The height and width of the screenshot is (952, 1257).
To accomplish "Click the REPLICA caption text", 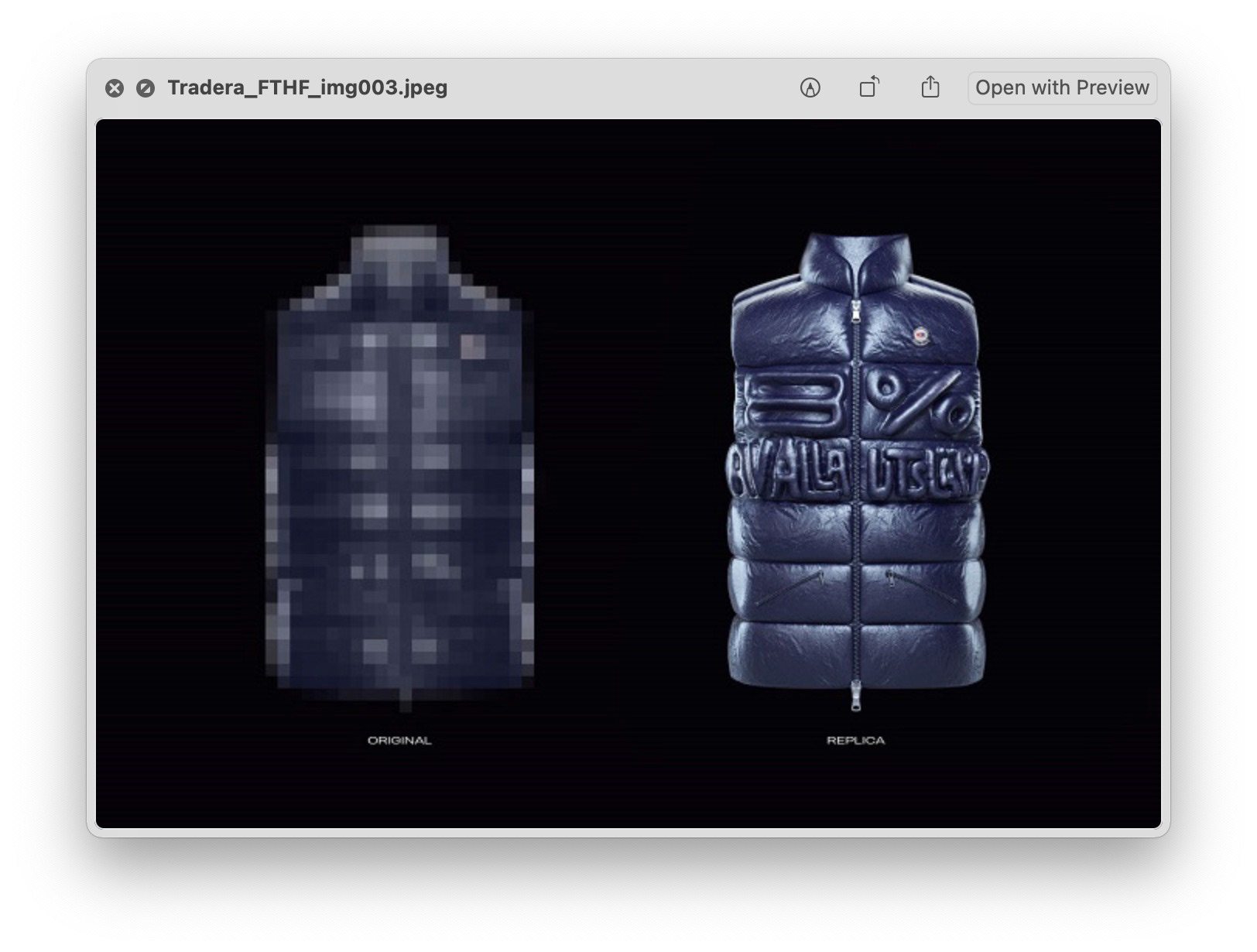I will click(855, 741).
